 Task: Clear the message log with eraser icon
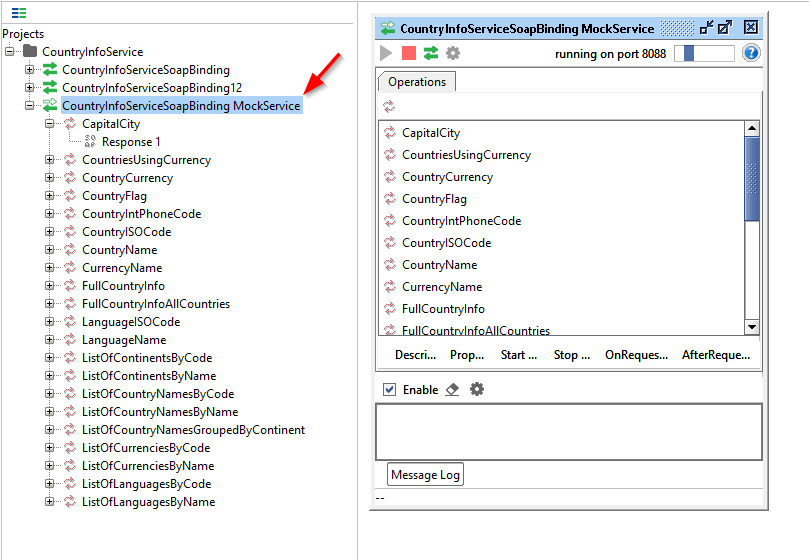click(x=452, y=389)
